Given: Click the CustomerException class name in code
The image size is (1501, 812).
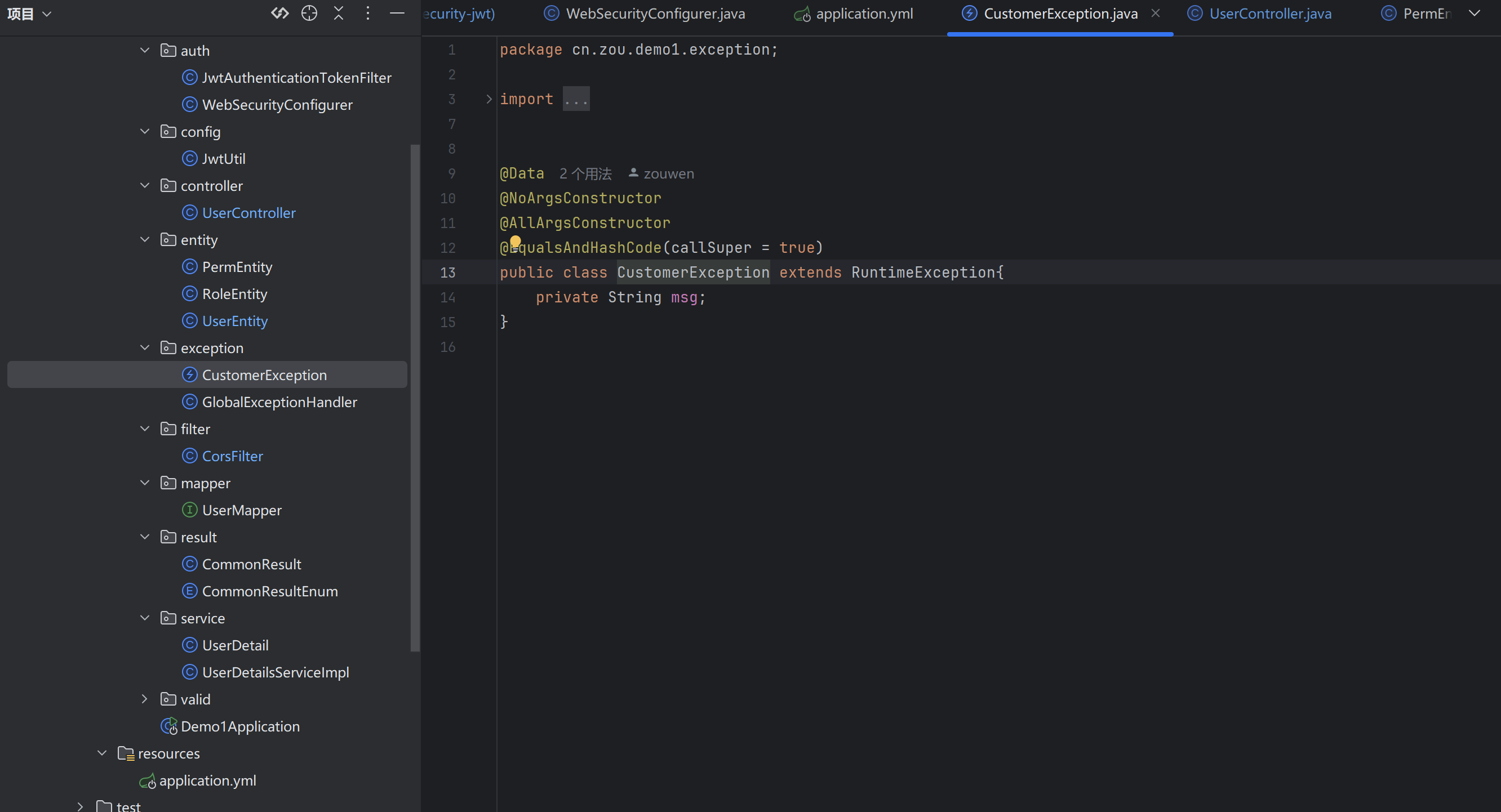Looking at the screenshot, I should pos(694,273).
